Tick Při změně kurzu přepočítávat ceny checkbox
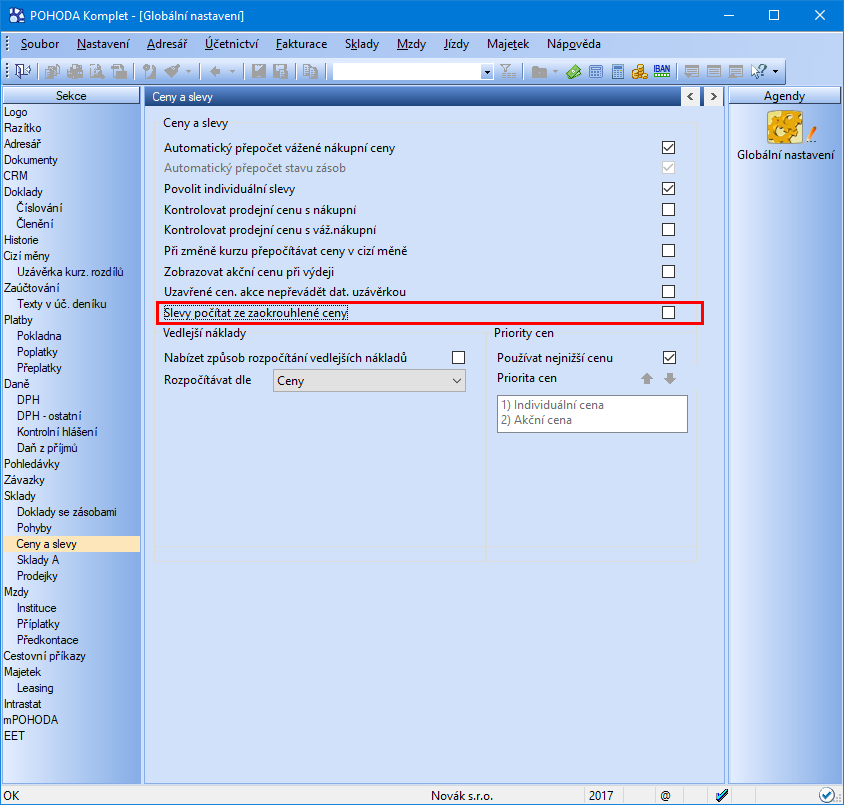 click(669, 251)
